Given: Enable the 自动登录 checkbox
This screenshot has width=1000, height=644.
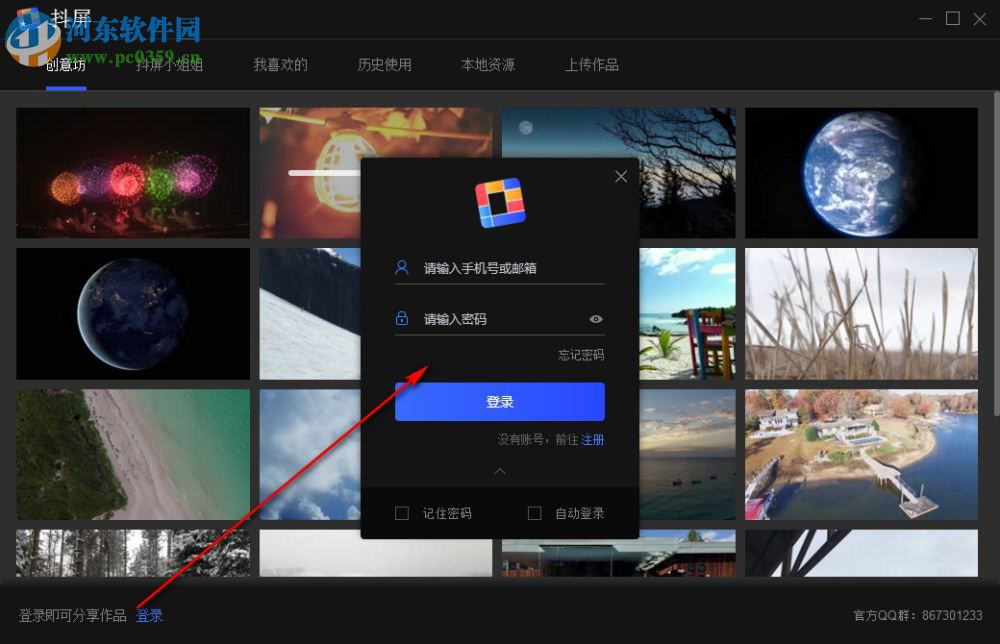Looking at the screenshot, I should [x=535, y=512].
